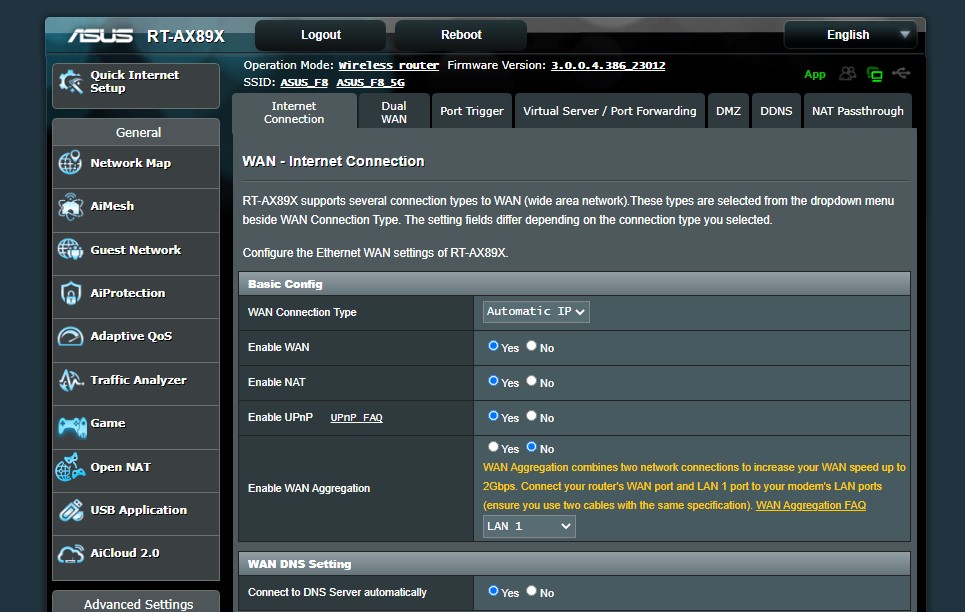Viewport: 965px width, 612px height.
Task: Click the AiProtection shield icon
Action: [70, 293]
